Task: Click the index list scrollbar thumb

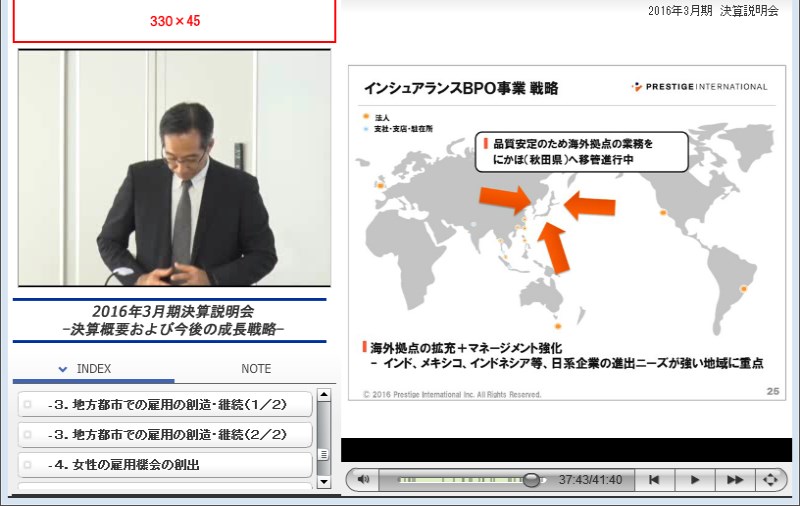Action: (x=324, y=454)
